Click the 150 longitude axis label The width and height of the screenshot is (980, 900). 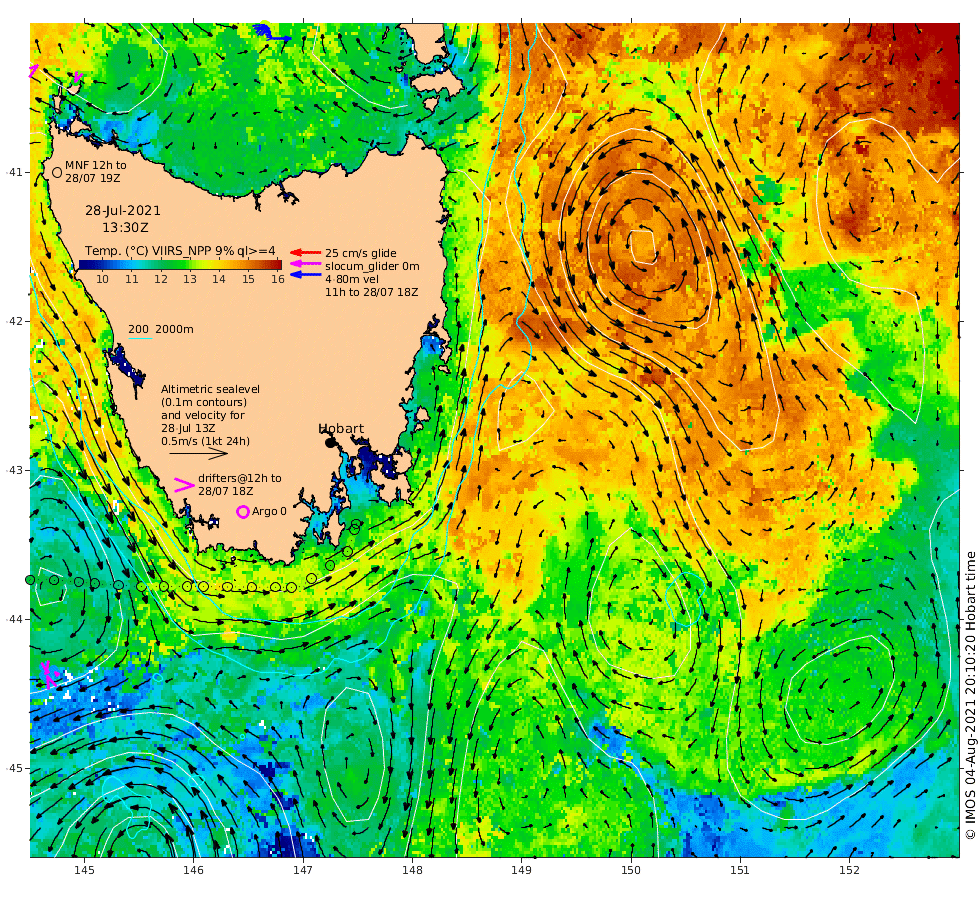point(631,869)
